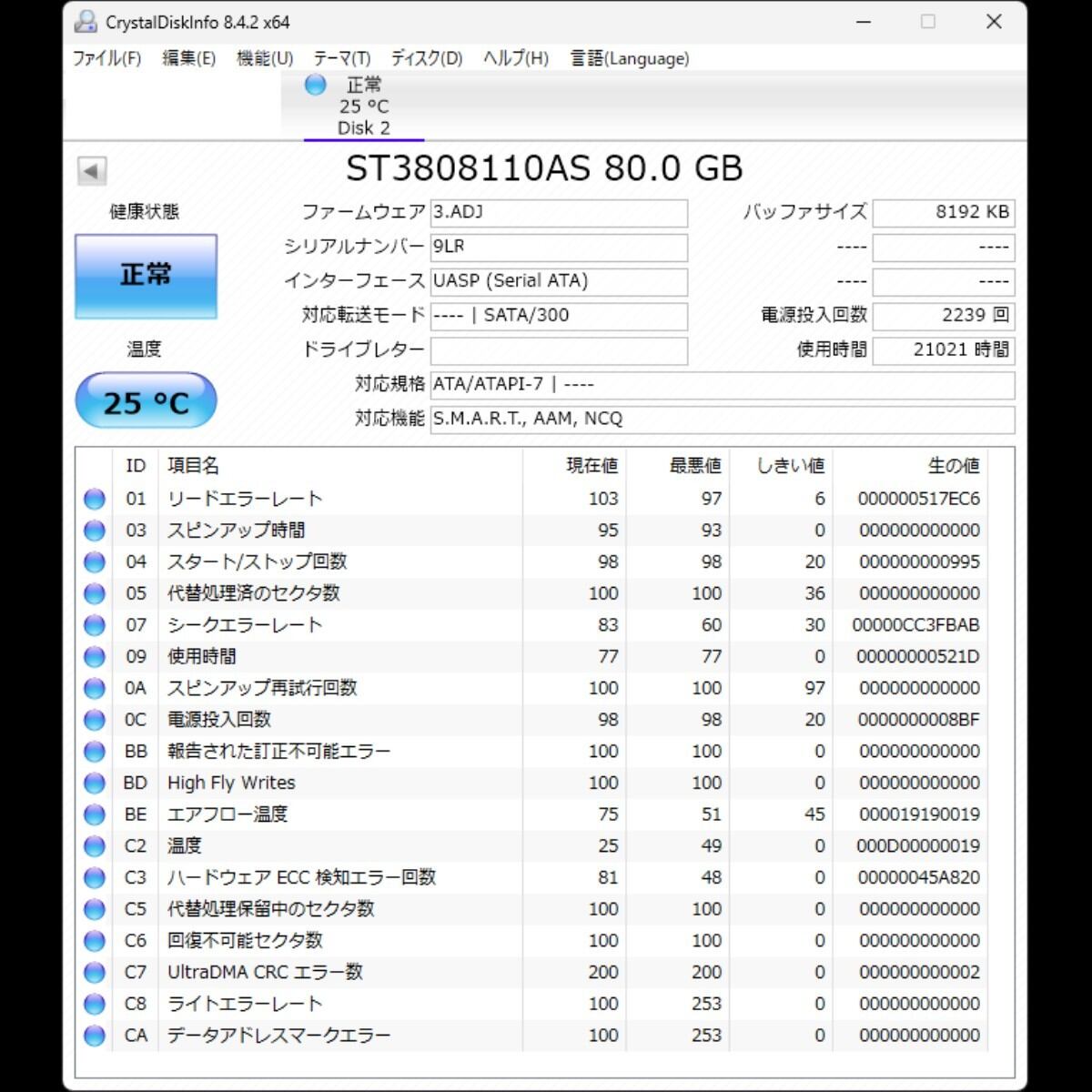The height and width of the screenshot is (1092, 1092).
Task: Click the status orb for attribute C2 温度
Action: pyautogui.click(x=94, y=846)
